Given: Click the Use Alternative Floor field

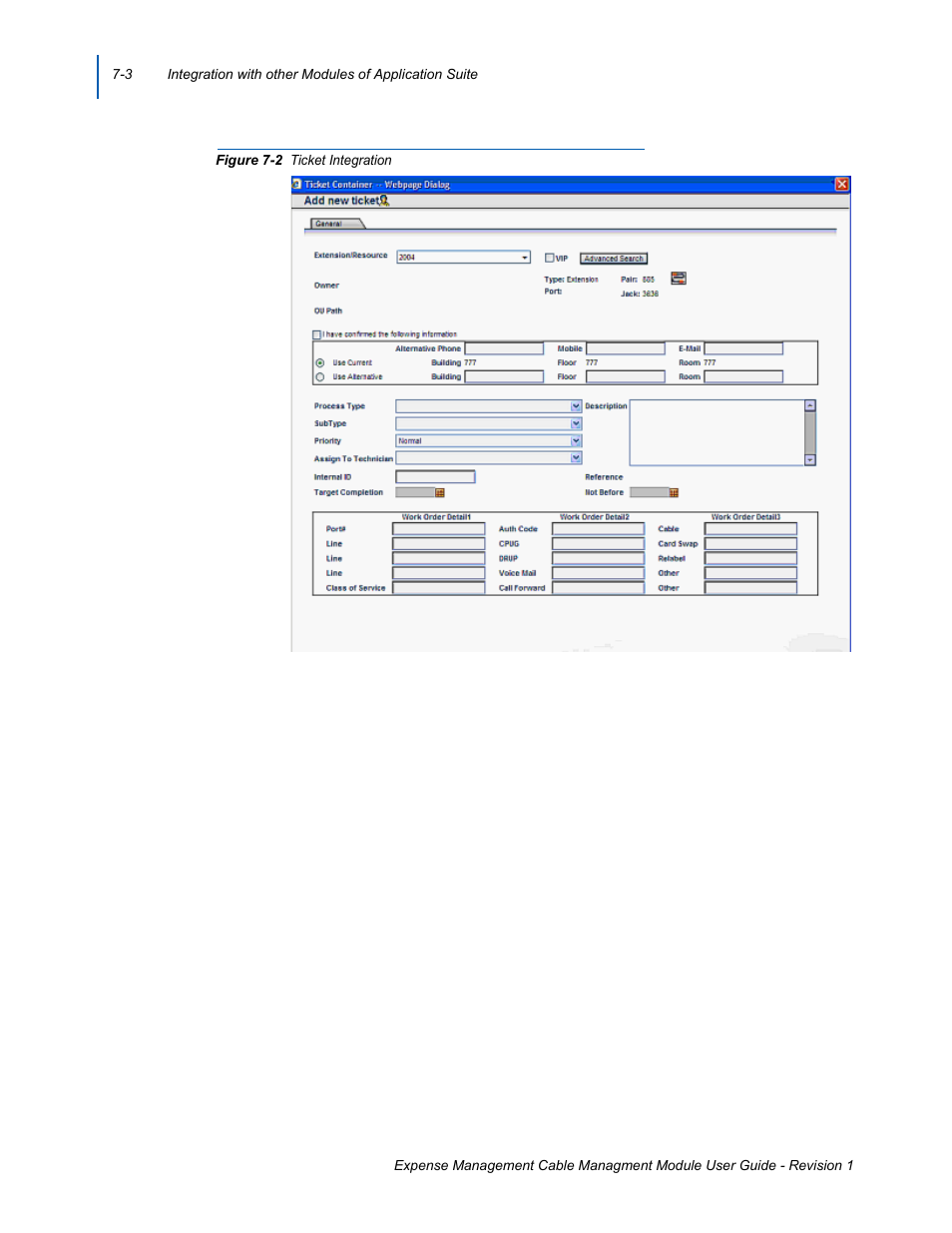Looking at the screenshot, I should [626, 377].
